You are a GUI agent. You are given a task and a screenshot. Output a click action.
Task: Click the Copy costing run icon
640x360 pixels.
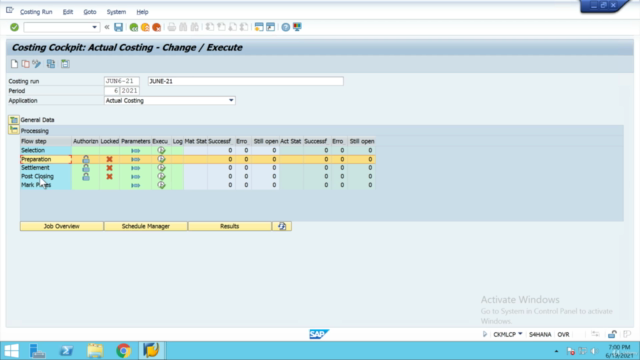[x=25, y=64]
